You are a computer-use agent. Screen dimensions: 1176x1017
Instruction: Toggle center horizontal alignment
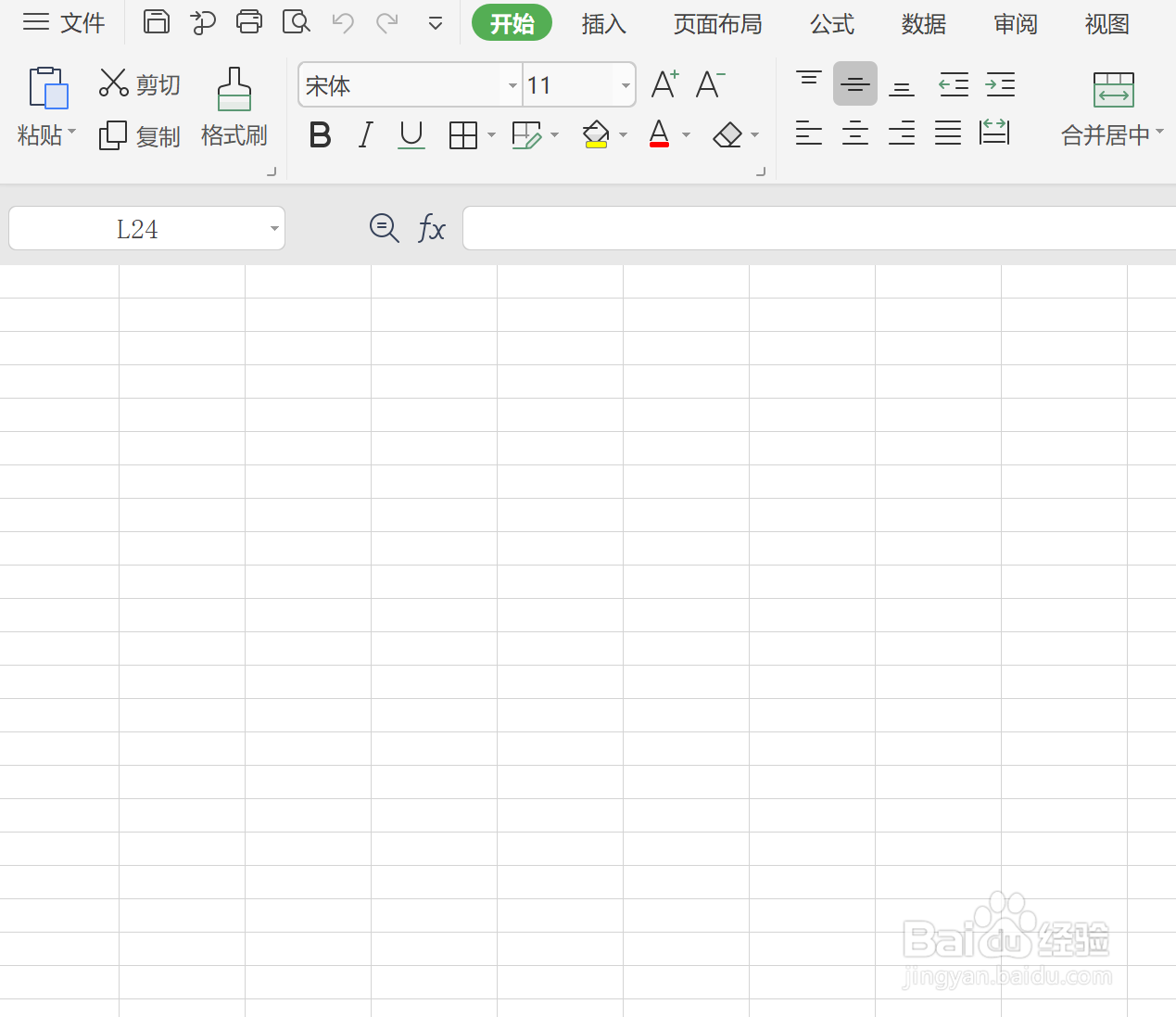coord(855,133)
